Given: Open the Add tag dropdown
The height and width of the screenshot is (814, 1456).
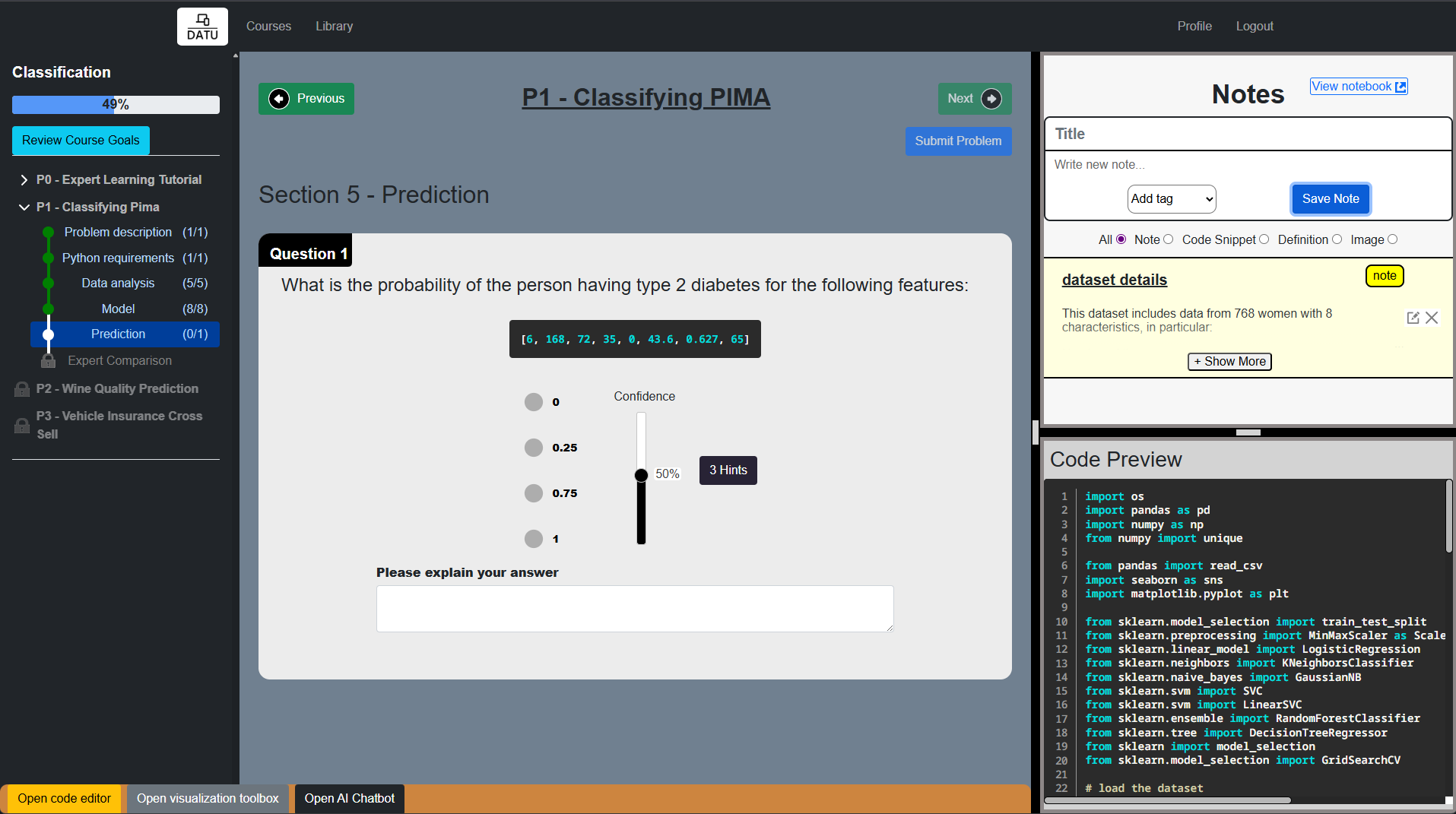Looking at the screenshot, I should click(1171, 198).
